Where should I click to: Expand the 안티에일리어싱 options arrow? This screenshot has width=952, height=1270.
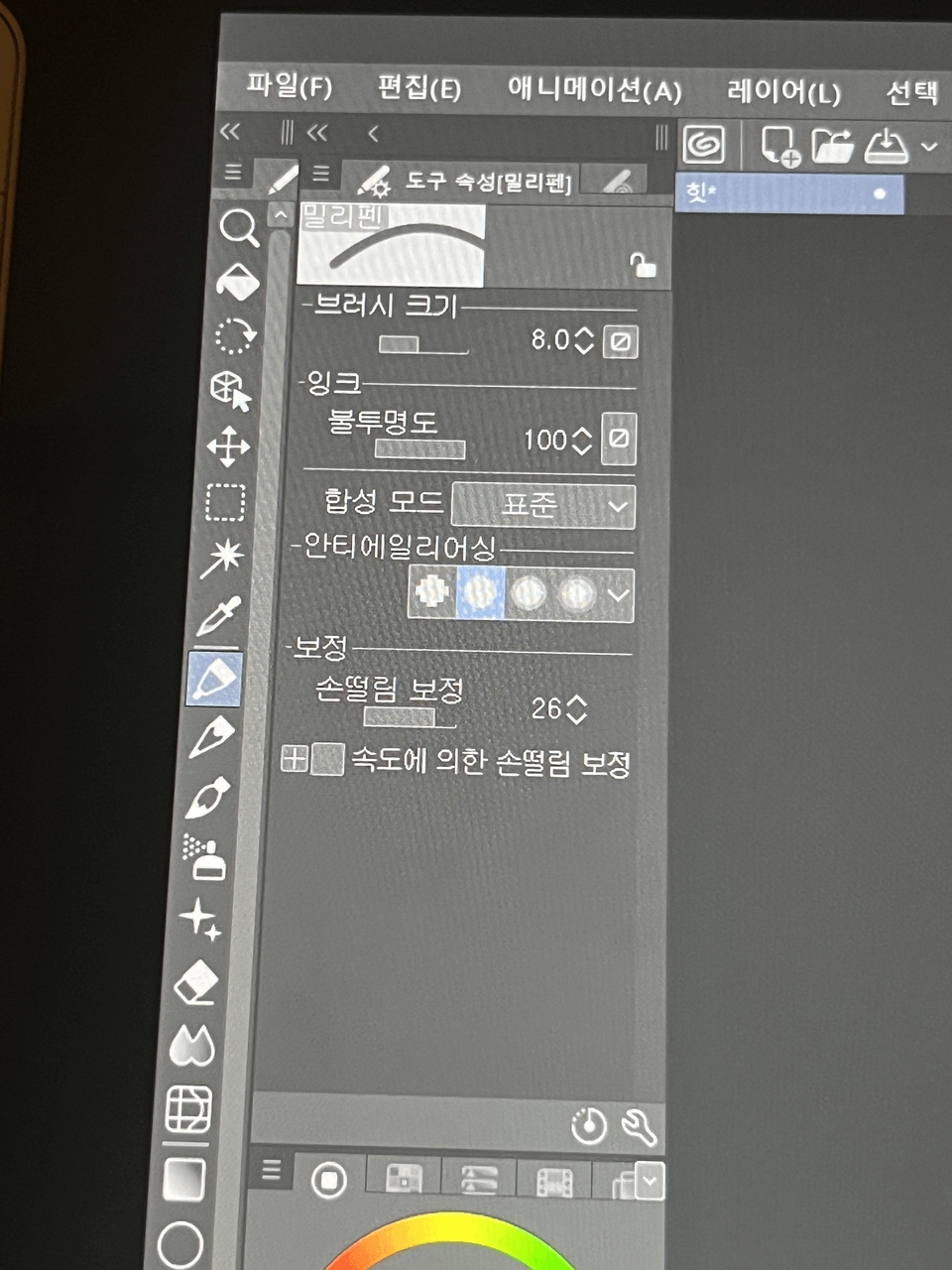618,595
